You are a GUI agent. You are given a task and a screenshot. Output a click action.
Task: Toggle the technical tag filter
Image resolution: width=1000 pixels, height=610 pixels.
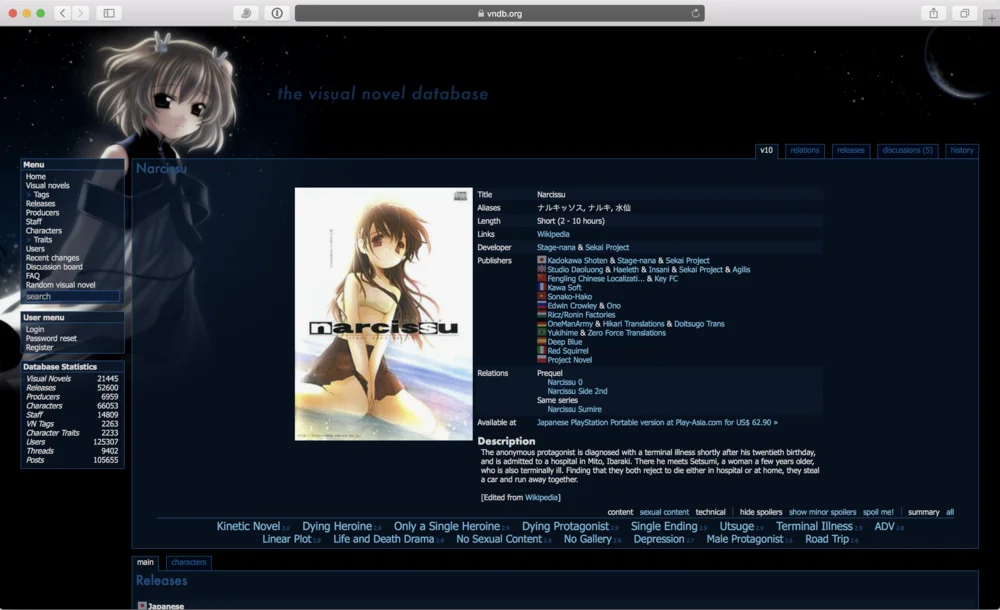pos(710,512)
